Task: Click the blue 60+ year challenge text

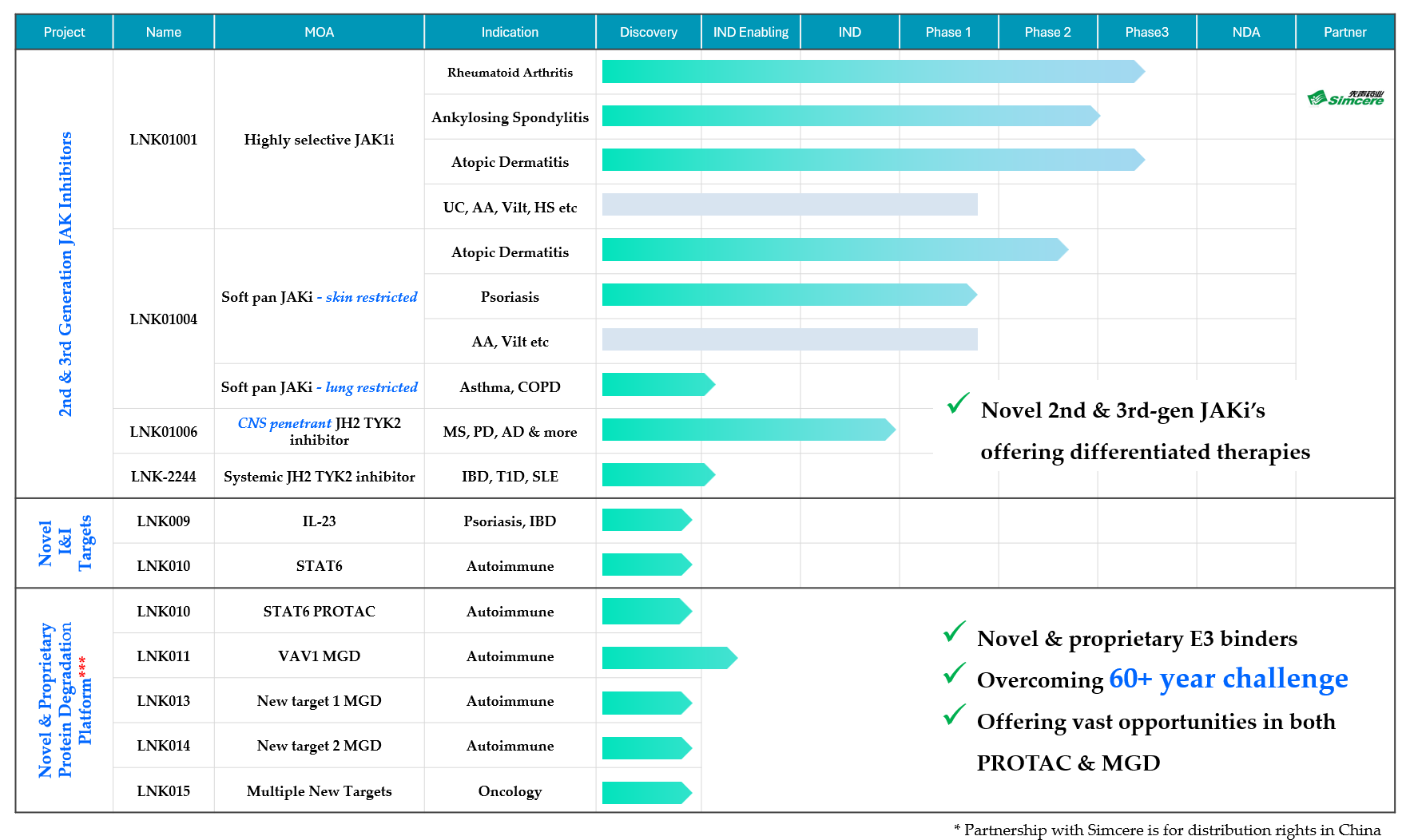Action: pyautogui.click(x=1228, y=679)
